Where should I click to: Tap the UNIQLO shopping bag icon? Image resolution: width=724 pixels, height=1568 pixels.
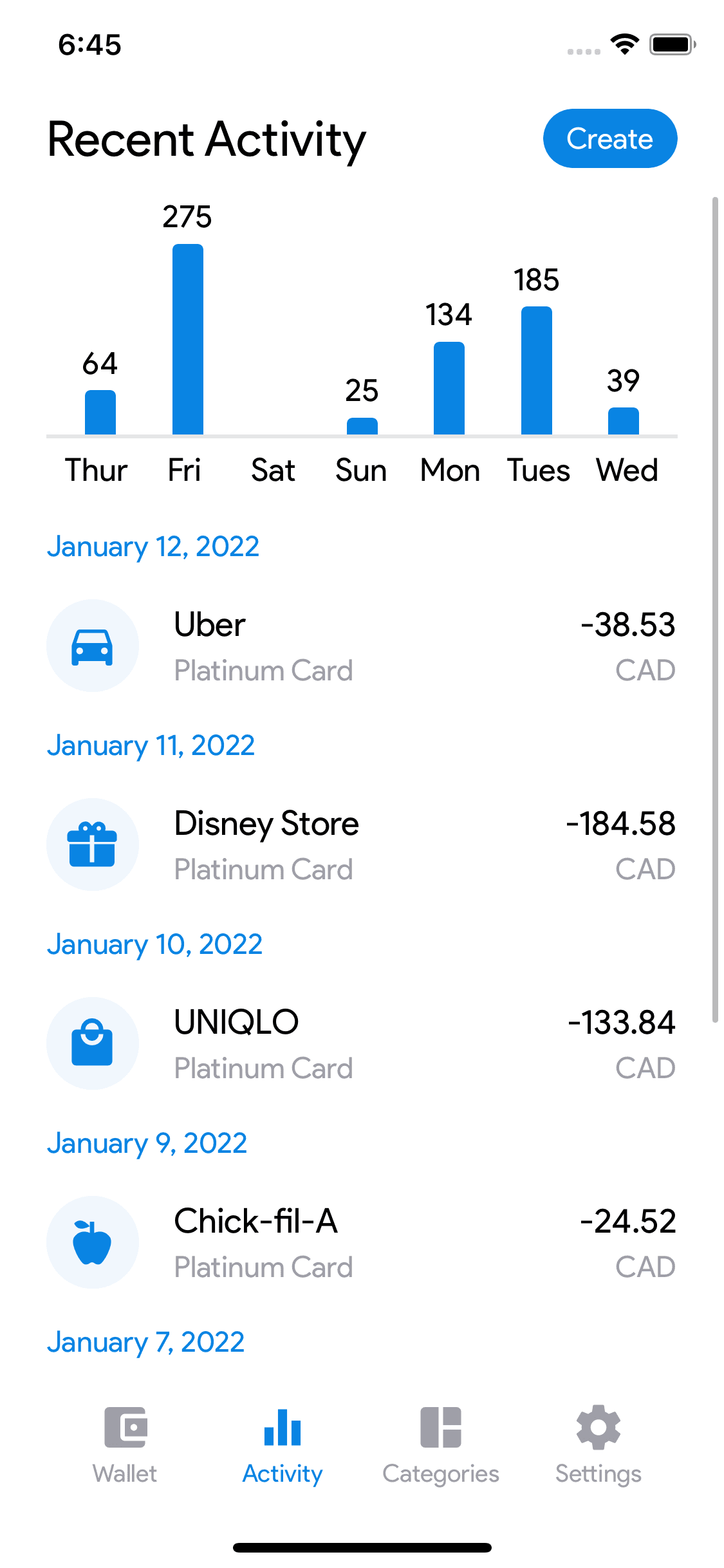pos(92,1043)
